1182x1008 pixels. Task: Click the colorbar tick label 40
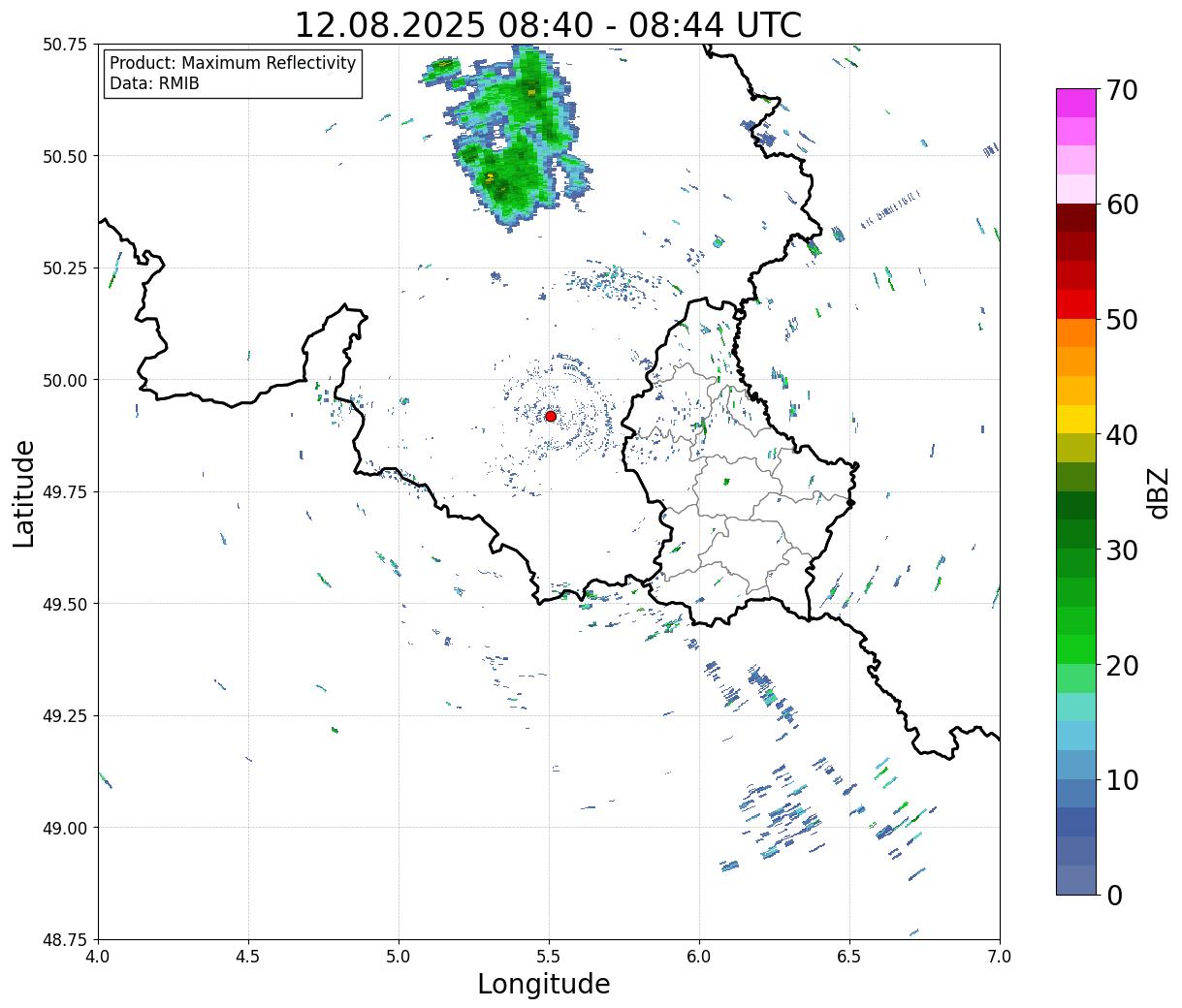point(1121,435)
